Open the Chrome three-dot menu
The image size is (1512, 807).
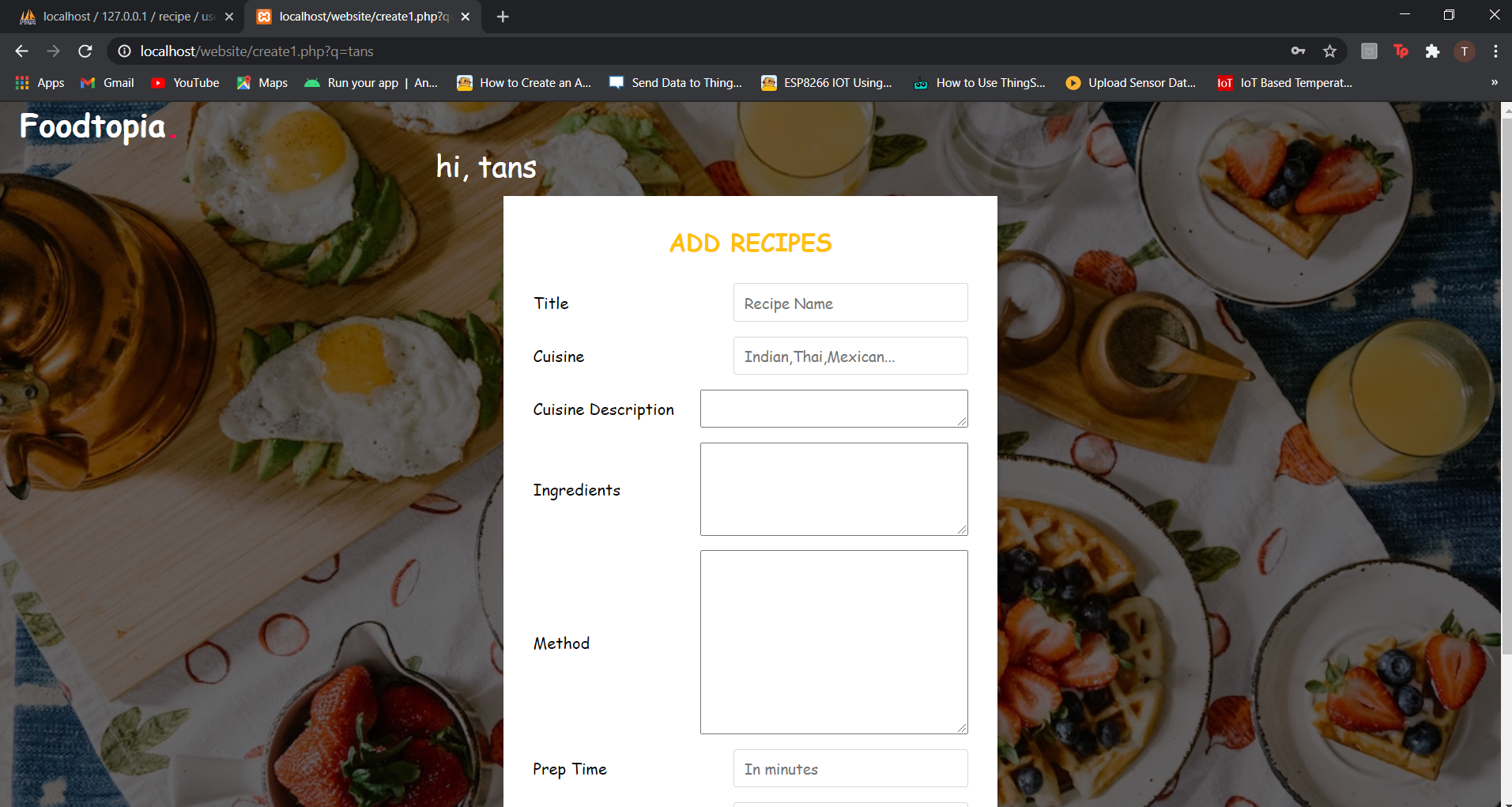[x=1495, y=51]
